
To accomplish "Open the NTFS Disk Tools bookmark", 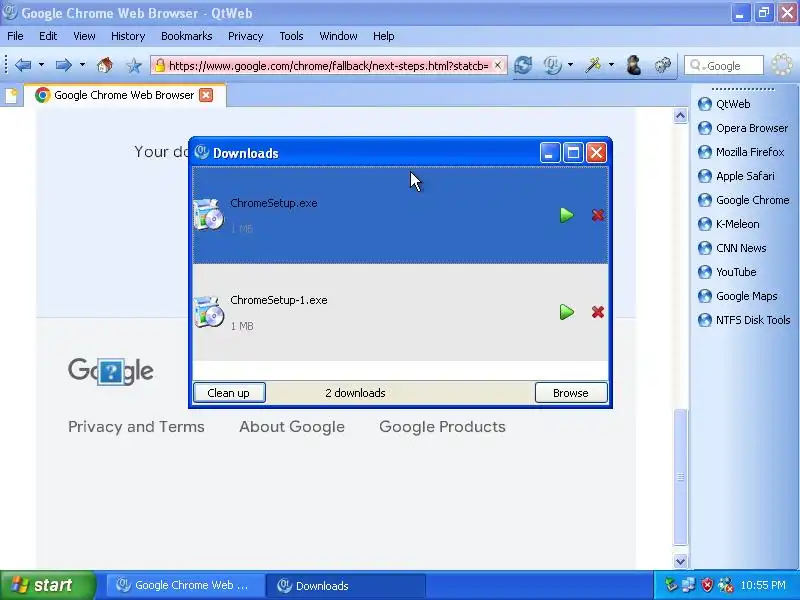I will coord(744,320).
